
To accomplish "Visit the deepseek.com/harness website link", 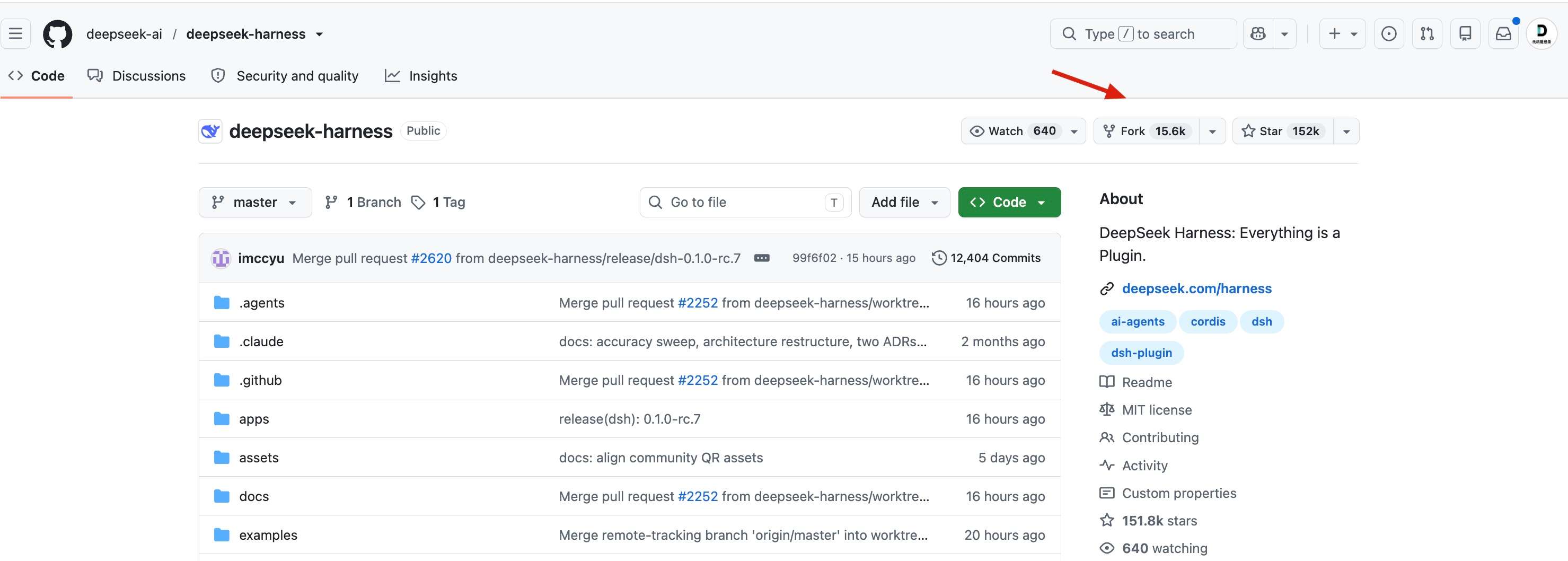I will (x=1197, y=289).
